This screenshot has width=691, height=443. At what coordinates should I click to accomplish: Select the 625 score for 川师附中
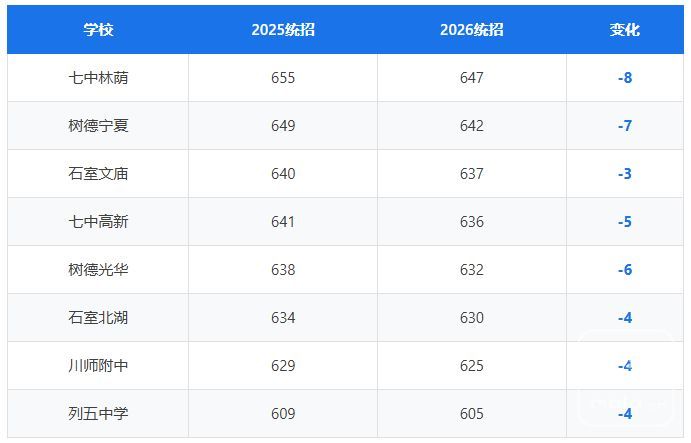(472, 366)
